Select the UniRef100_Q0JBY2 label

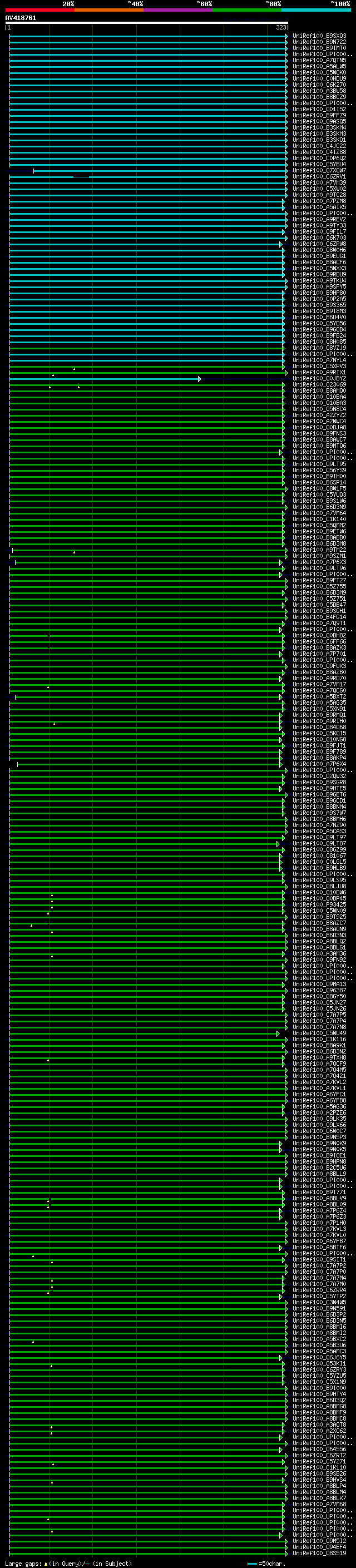click(319, 379)
